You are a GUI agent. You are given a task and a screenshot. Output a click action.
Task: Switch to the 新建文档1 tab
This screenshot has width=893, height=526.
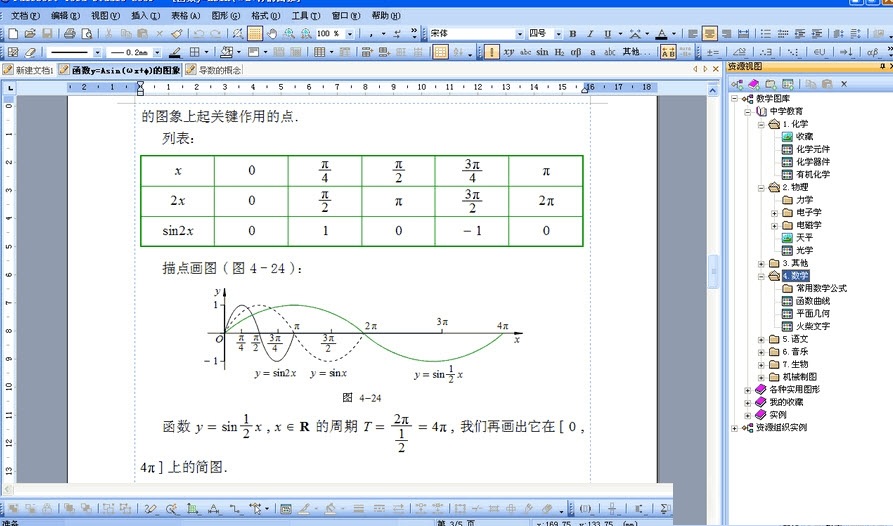(28, 70)
